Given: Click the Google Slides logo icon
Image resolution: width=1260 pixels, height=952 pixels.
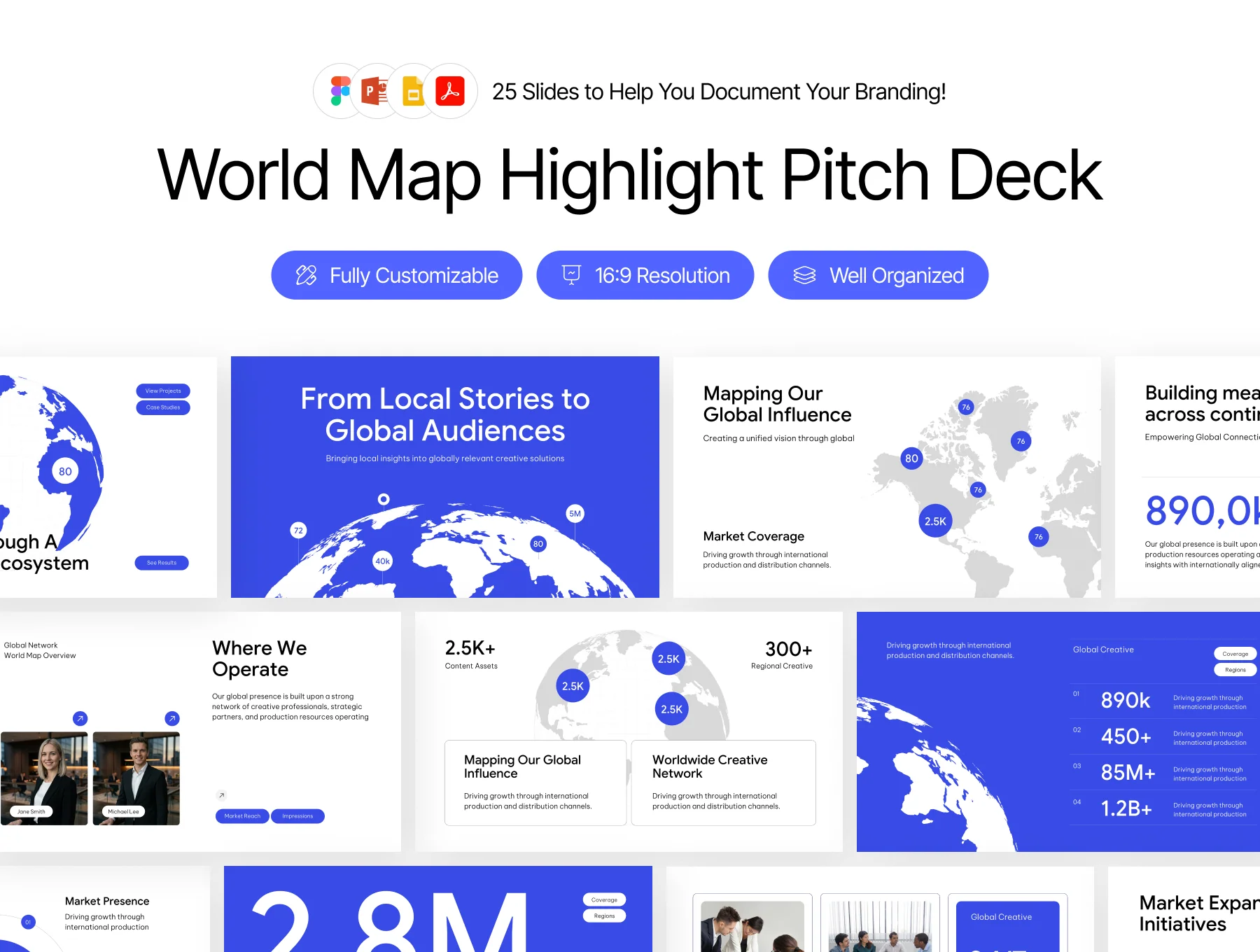Looking at the screenshot, I should (414, 91).
